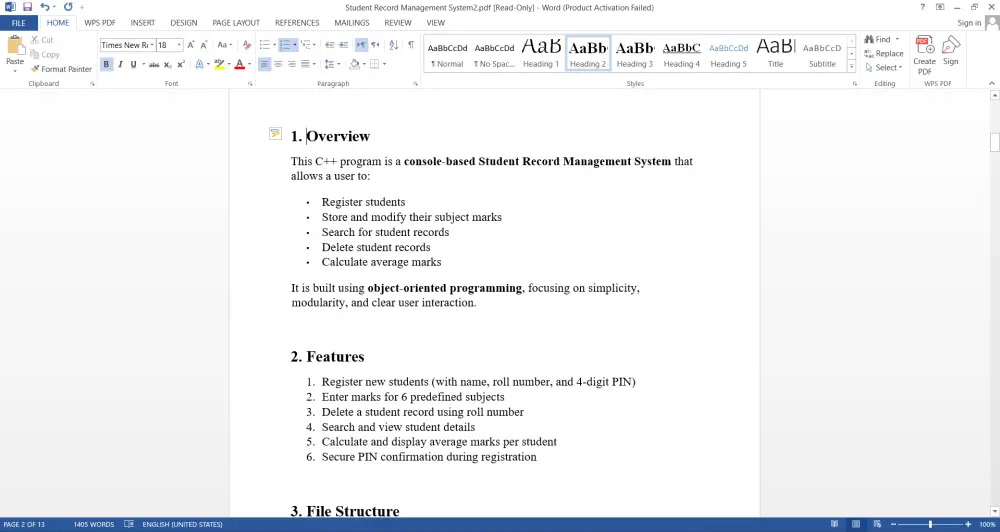Click the Redo repeat icon
The width and height of the screenshot is (1000, 532).
click(x=68, y=7)
